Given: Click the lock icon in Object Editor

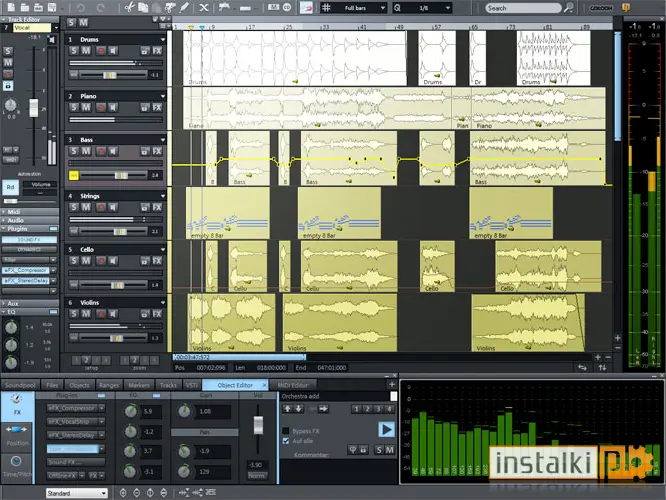Looking at the screenshot, I should (x=364, y=449).
